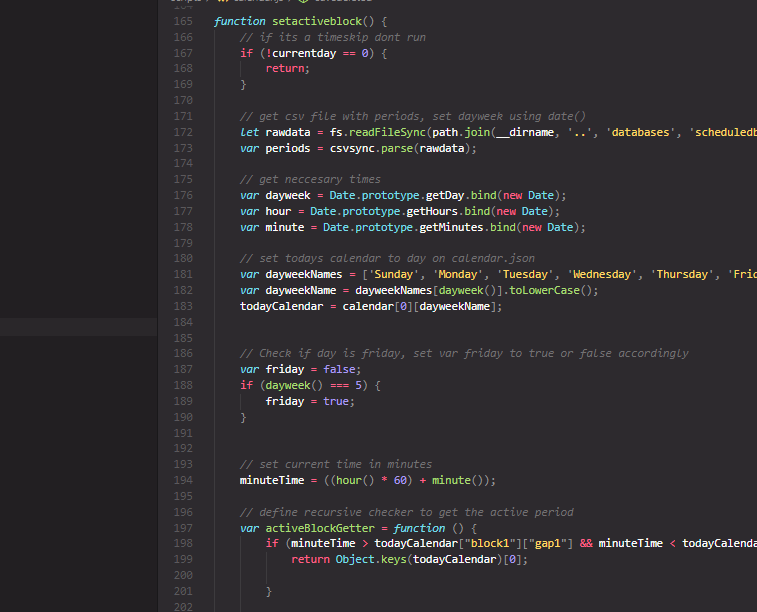The width and height of the screenshot is (757, 612).
Task: Click the "return;" statement on line 168
Action: coord(287,69)
